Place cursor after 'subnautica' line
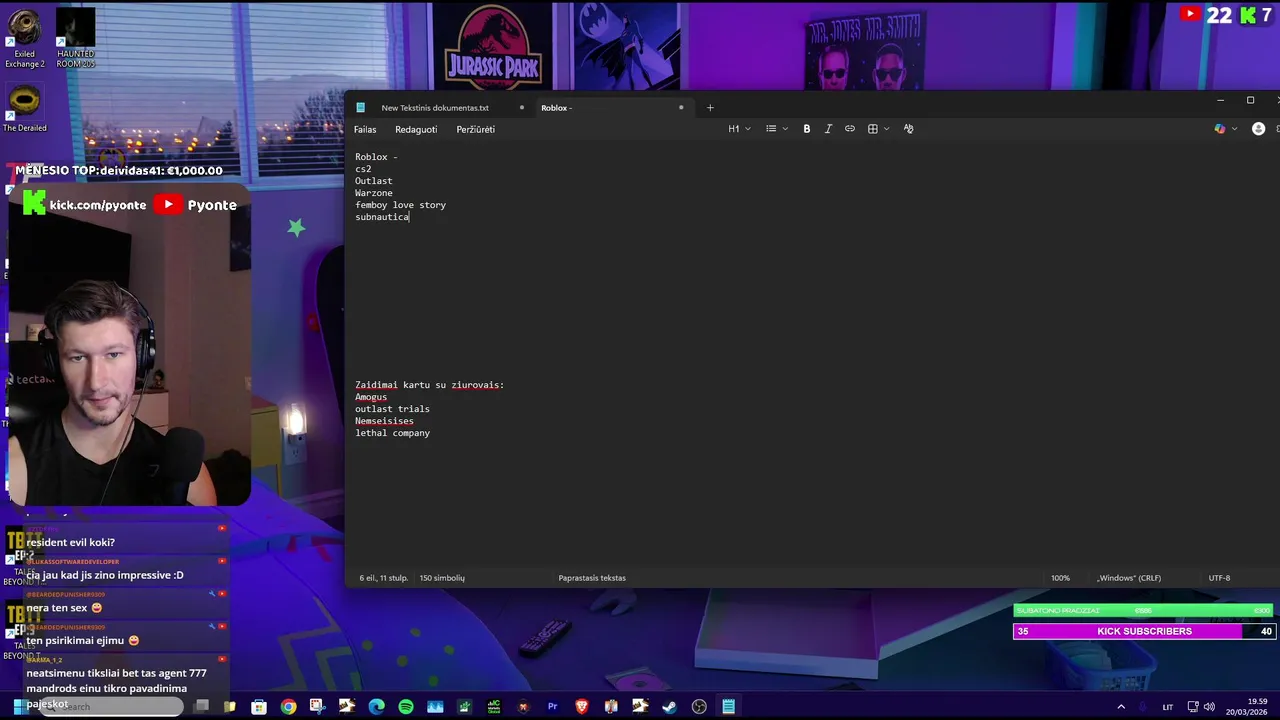The width and height of the screenshot is (1280, 720). point(410,217)
